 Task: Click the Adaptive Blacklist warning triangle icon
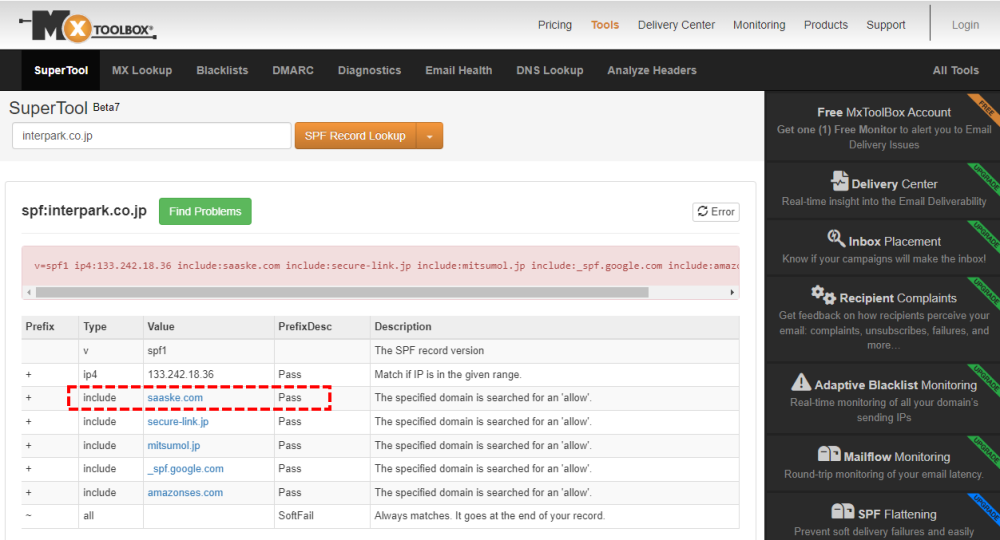tap(801, 383)
